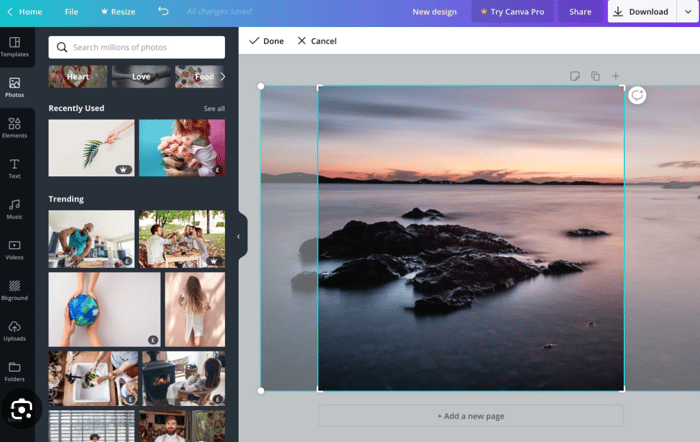The width and height of the screenshot is (700, 442).
Task: Select the outdoor picnic trending photo
Action: tap(182, 239)
